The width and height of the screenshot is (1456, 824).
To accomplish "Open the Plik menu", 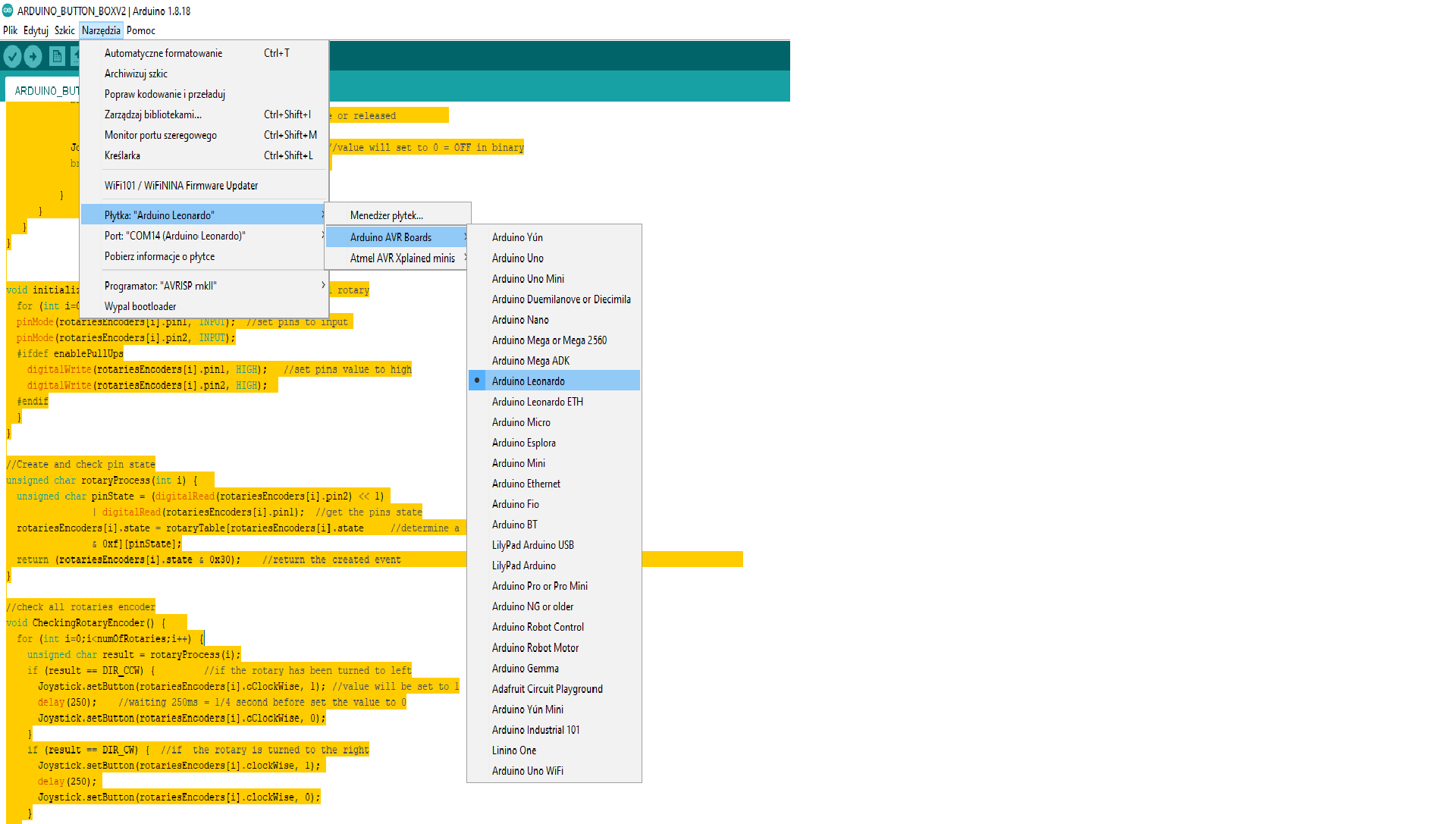I will 10,30.
